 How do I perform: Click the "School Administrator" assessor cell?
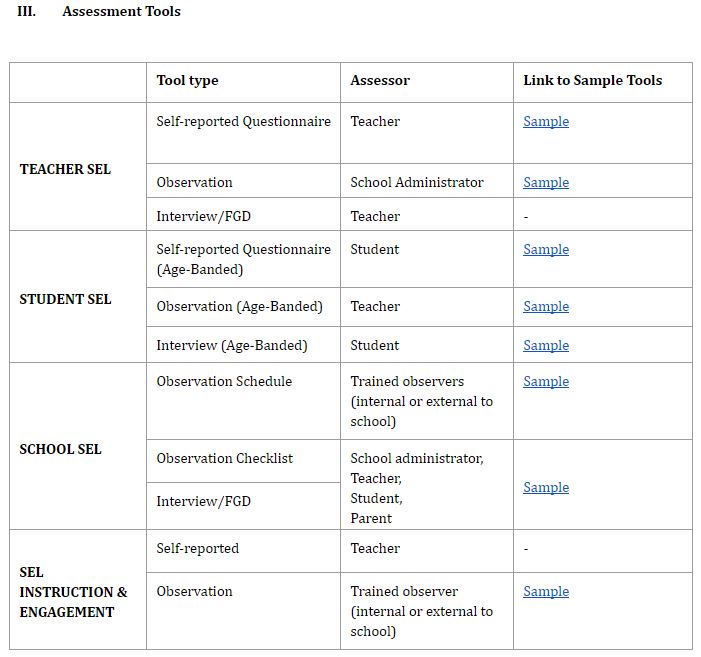coord(416,183)
